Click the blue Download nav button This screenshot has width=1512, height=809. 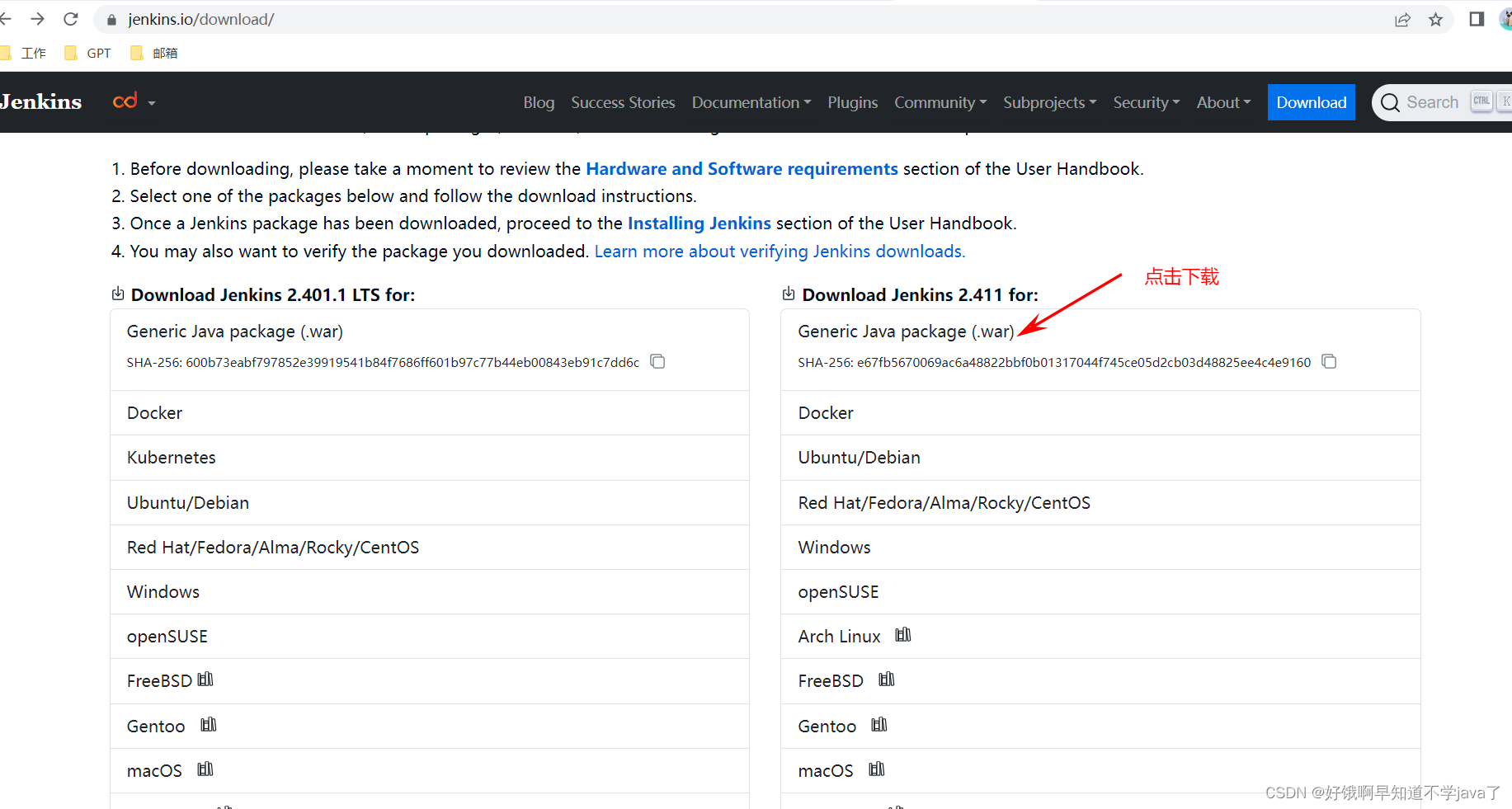point(1311,102)
